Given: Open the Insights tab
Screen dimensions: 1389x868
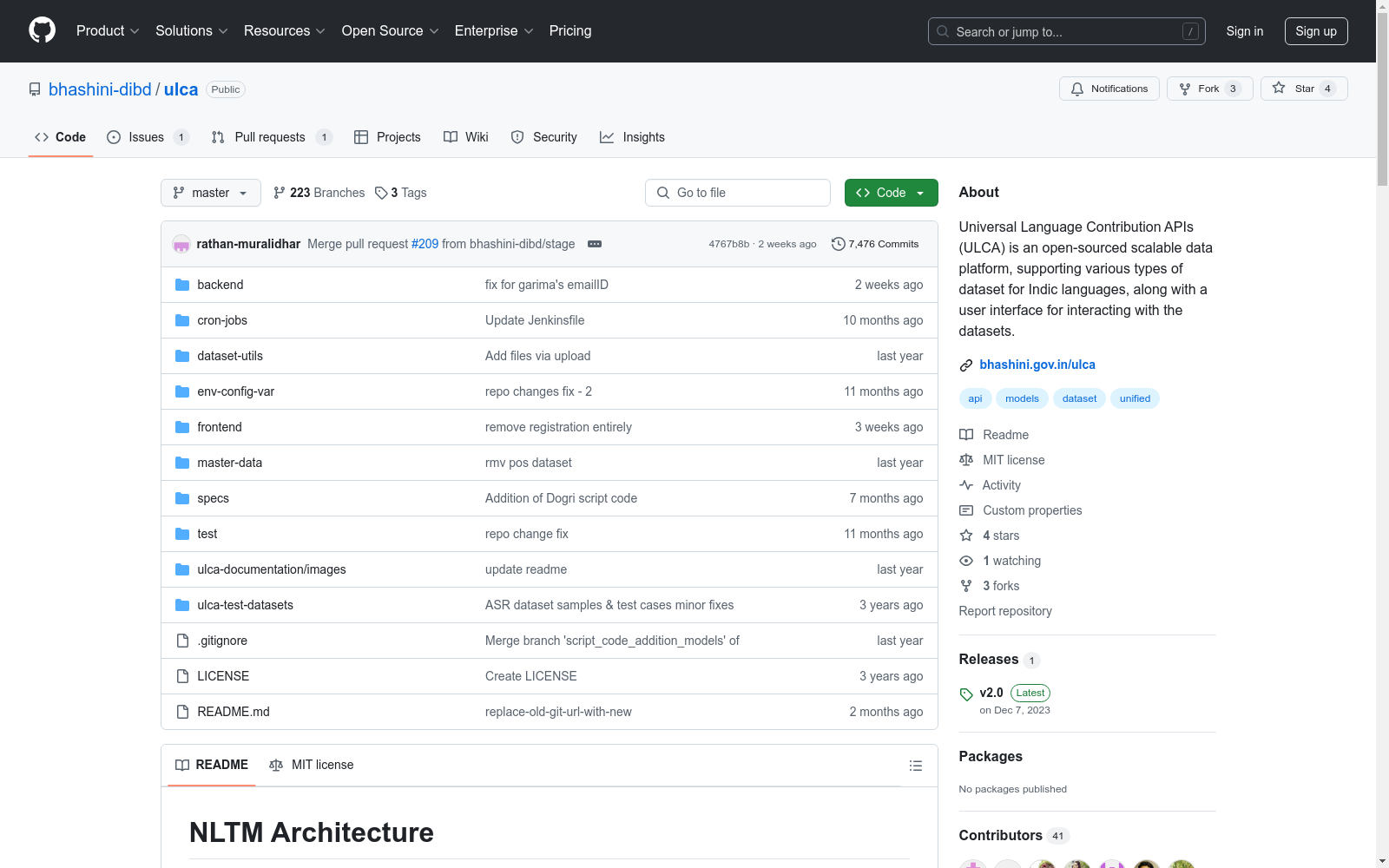Looking at the screenshot, I should (632, 137).
